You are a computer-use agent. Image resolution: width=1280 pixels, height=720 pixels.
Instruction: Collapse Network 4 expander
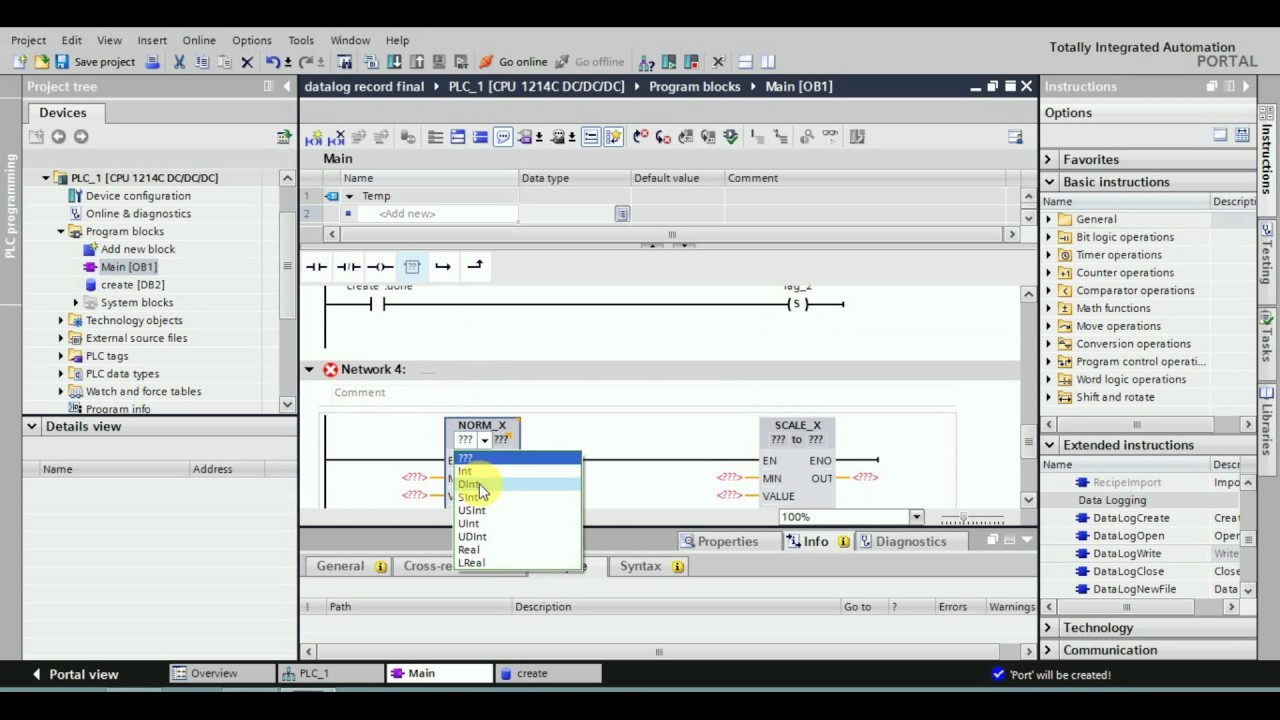point(309,370)
